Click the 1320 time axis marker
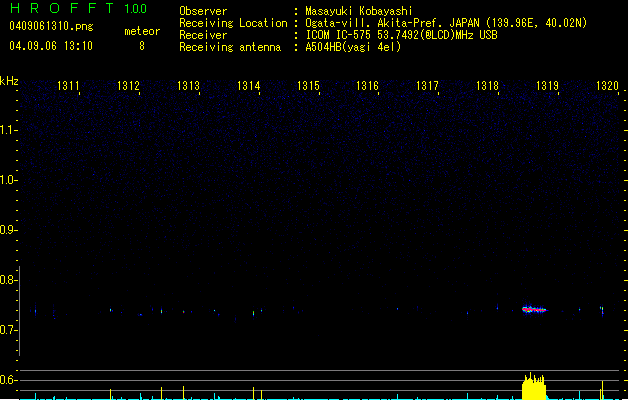The height and width of the screenshot is (400, 629). tap(607, 86)
